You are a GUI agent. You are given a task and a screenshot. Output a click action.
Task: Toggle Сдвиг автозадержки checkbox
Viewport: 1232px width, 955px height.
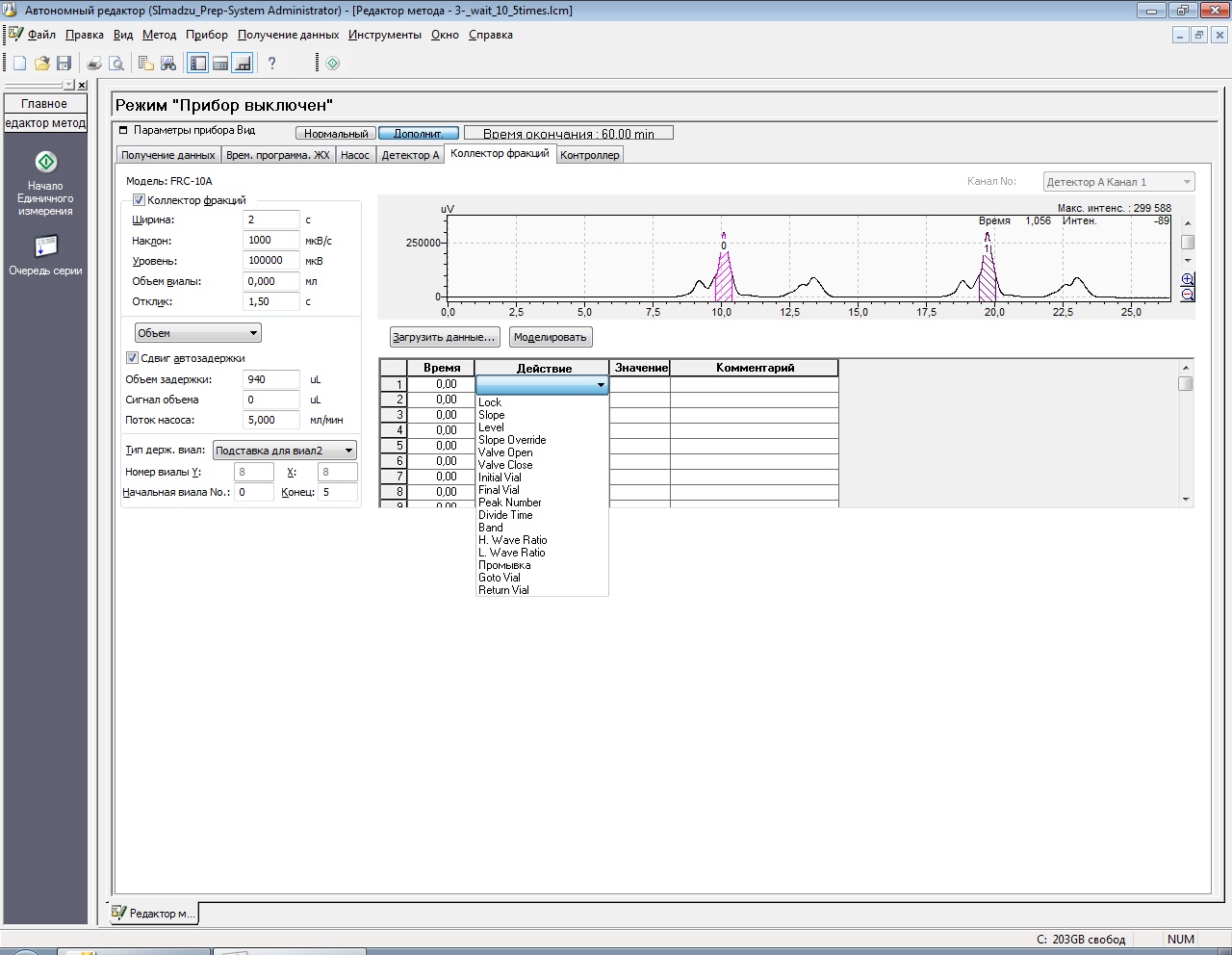(133, 358)
